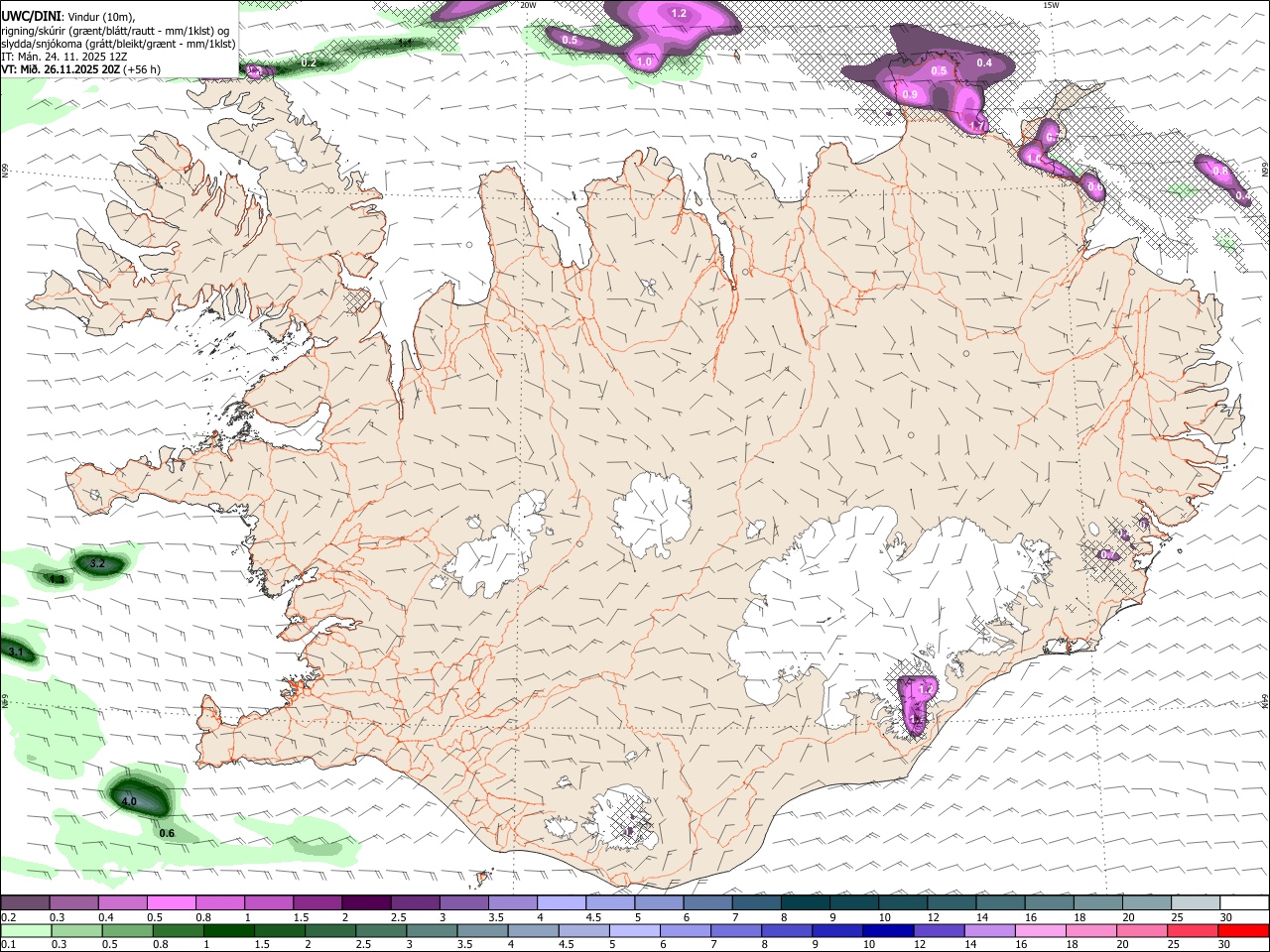
Task: Click the 15W longitude label
Action: click(1052, 5)
